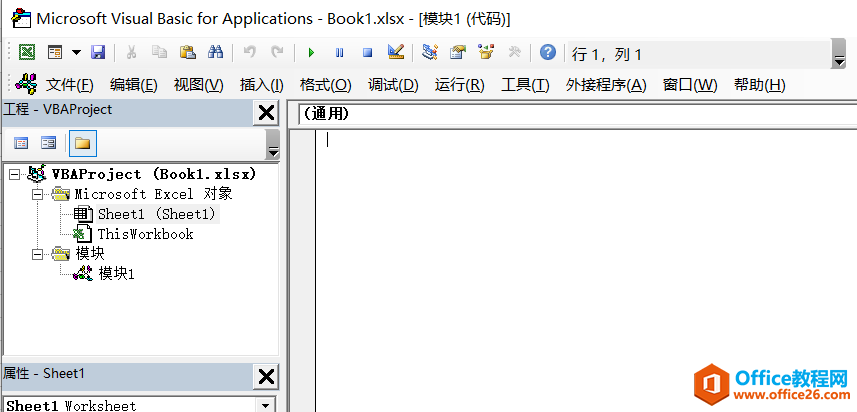Viewport: 857px width, 412px height.
Task: Click the 行 1, 列 1 position indicator
Action: point(607,55)
